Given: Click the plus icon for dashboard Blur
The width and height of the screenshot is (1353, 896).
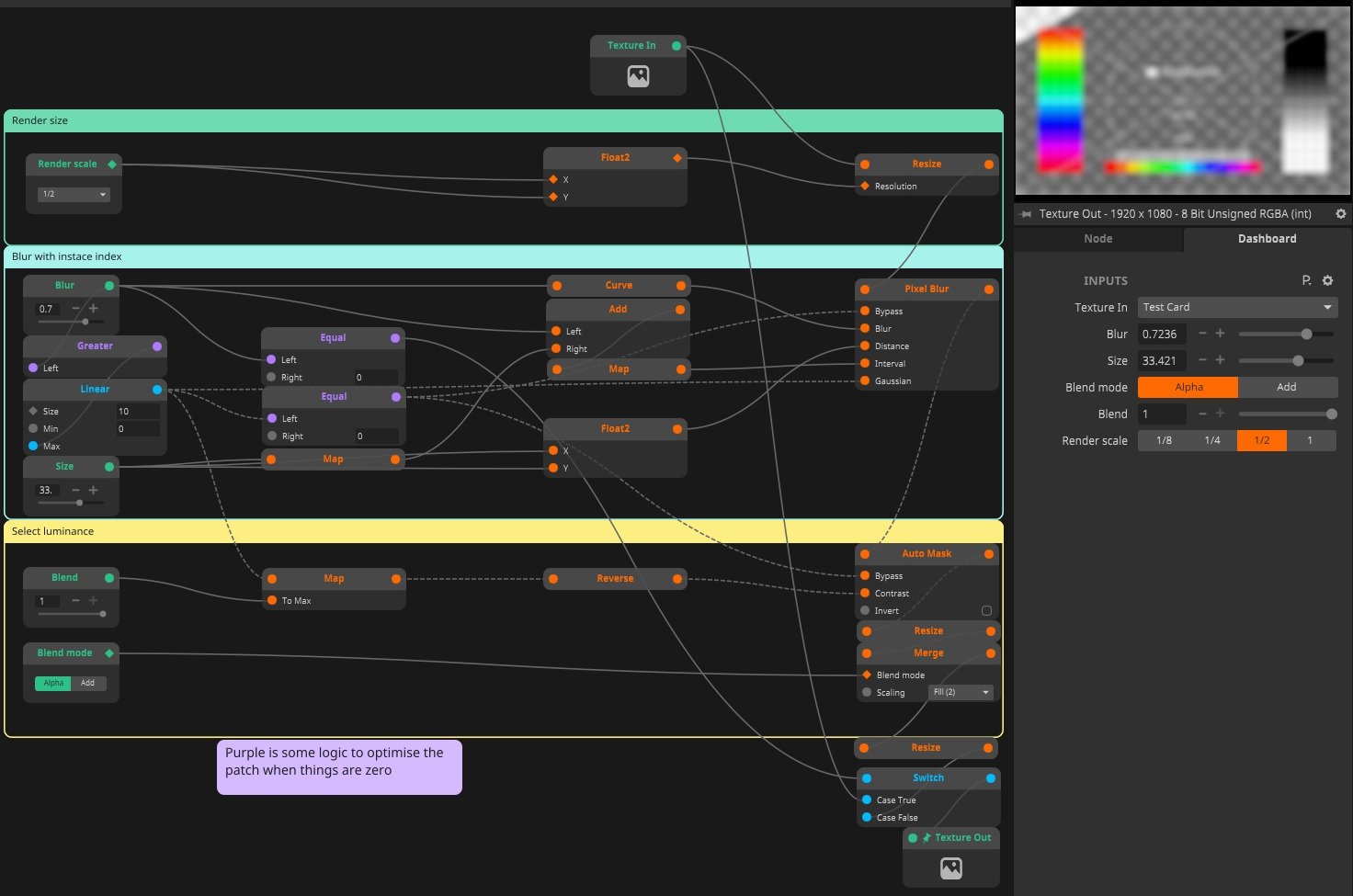Looking at the screenshot, I should coord(1220,334).
